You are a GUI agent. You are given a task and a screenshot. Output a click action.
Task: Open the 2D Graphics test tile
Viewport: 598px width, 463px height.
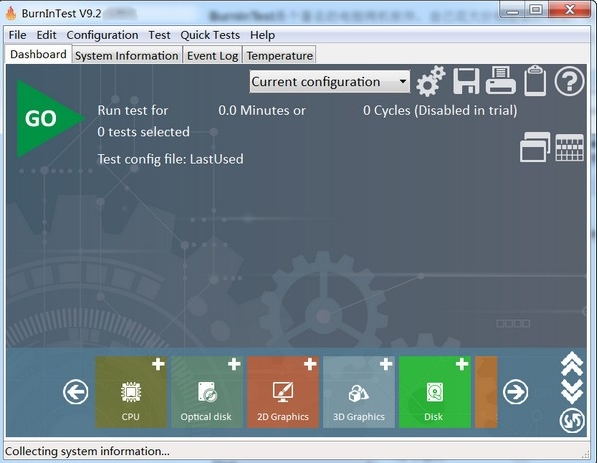click(283, 392)
